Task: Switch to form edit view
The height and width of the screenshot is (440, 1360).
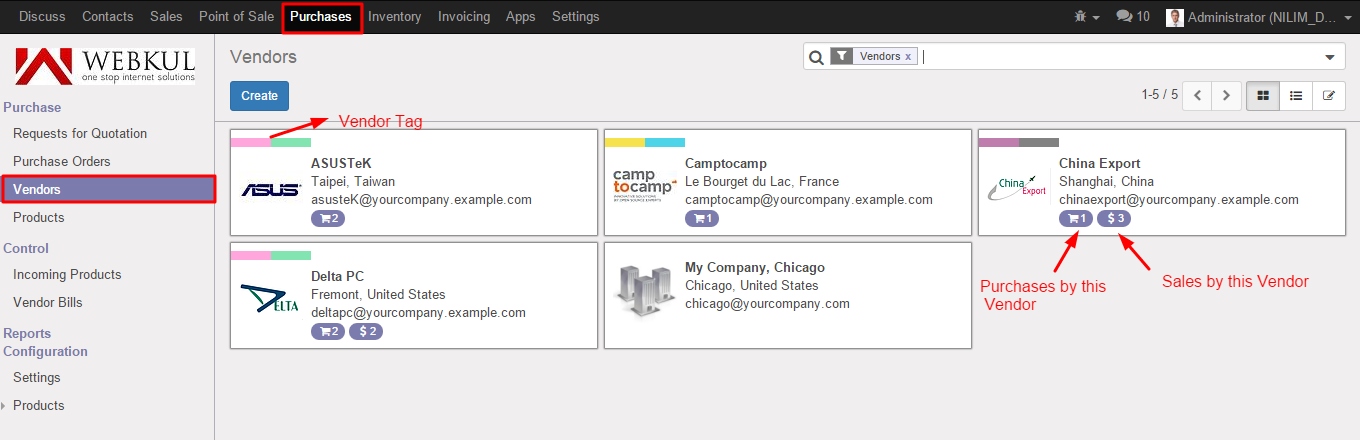Action: pyautogui.click(x=1329, y=96)
